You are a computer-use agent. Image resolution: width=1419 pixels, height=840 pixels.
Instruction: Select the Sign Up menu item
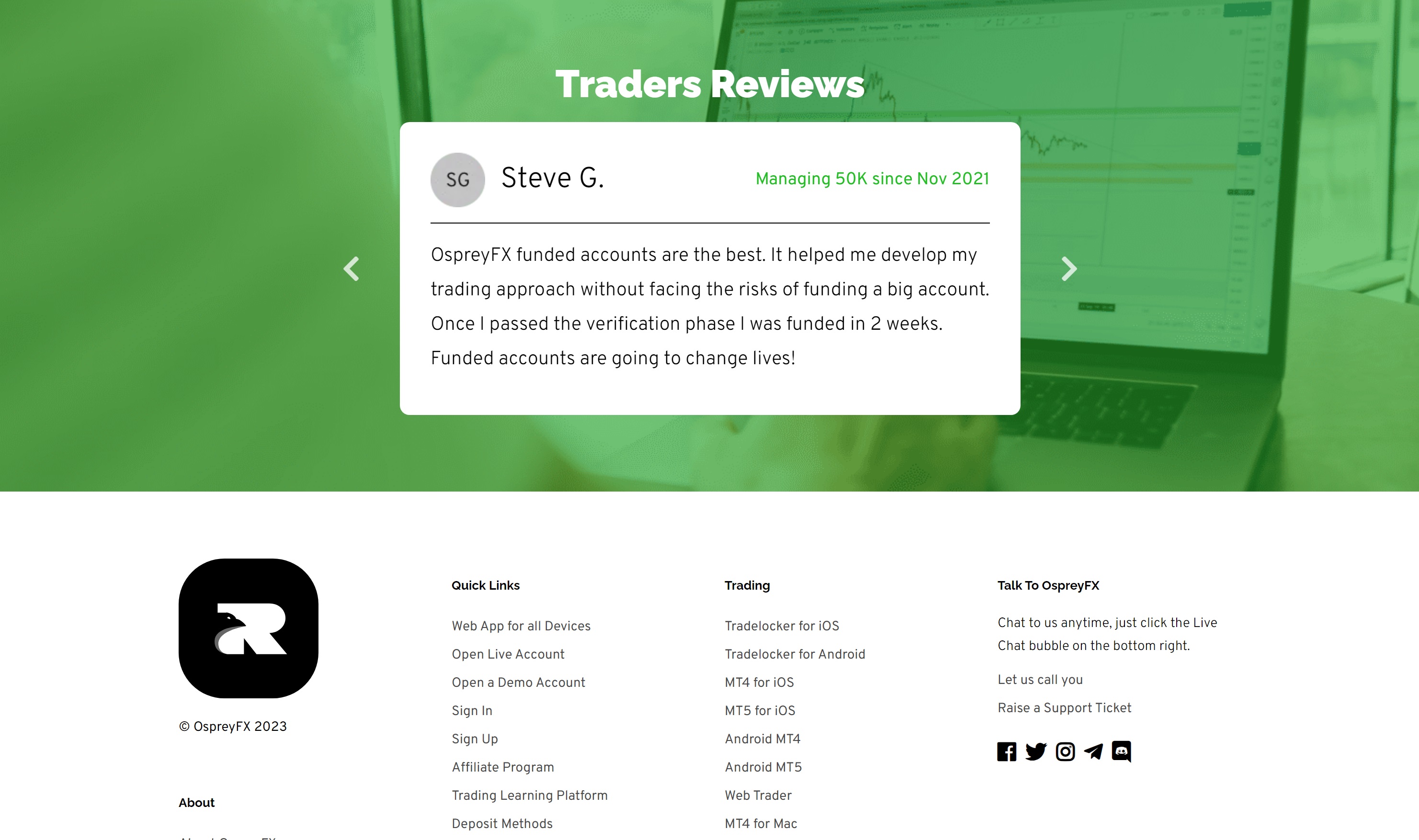tap(476, 740)
